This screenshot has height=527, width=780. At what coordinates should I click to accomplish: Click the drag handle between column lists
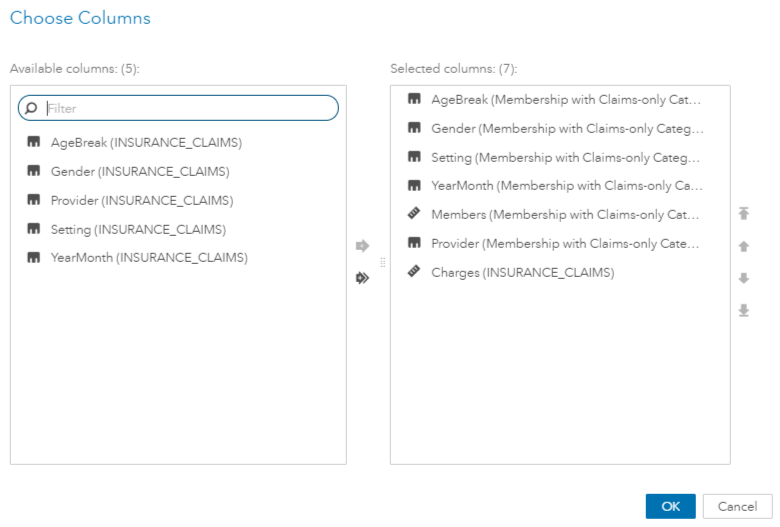[x=379, y=262]
